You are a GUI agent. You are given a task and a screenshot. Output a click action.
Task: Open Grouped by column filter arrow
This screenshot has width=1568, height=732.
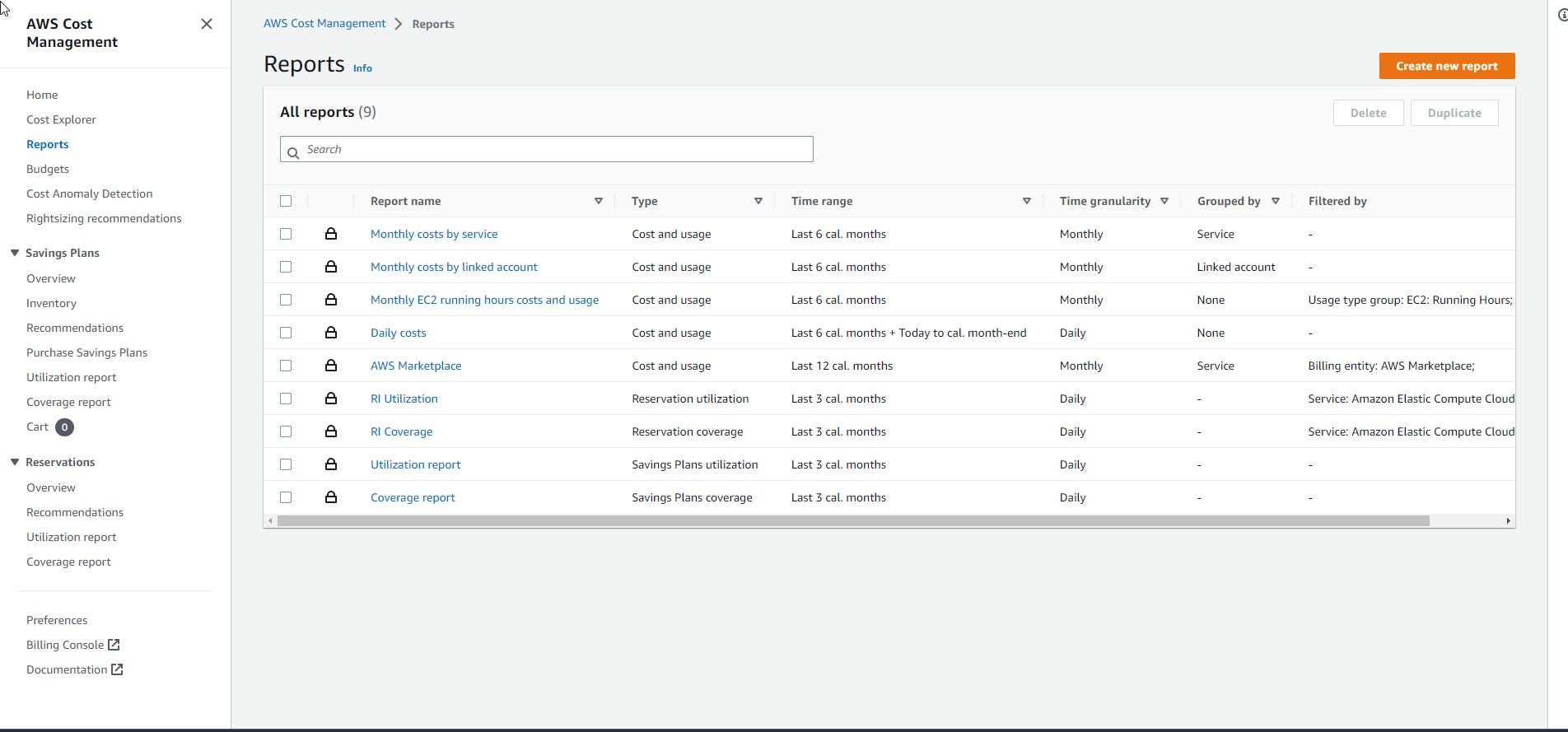coord(1276,201)
